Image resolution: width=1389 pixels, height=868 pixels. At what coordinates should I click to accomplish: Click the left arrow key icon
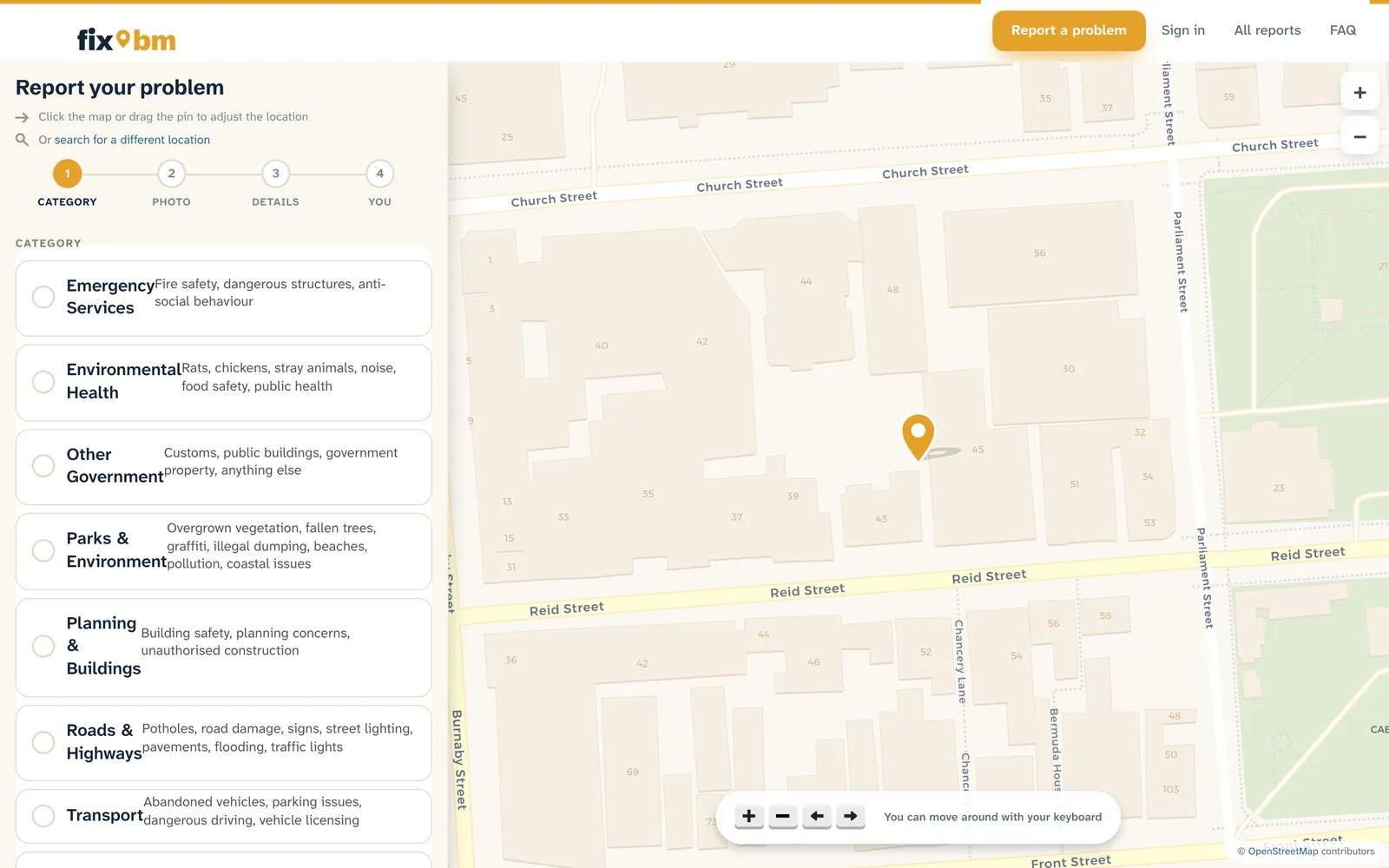click(817, 816)
